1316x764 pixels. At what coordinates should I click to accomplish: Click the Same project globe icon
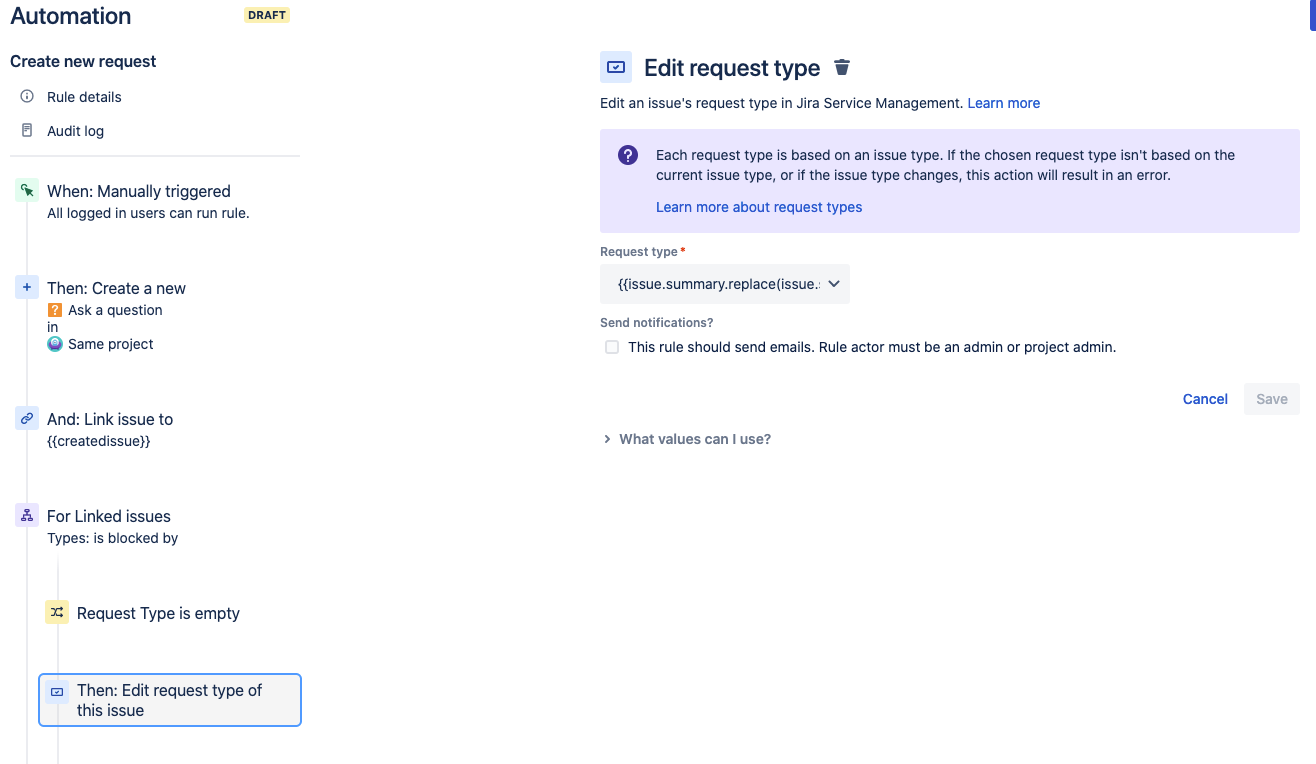tap(55, 343)
